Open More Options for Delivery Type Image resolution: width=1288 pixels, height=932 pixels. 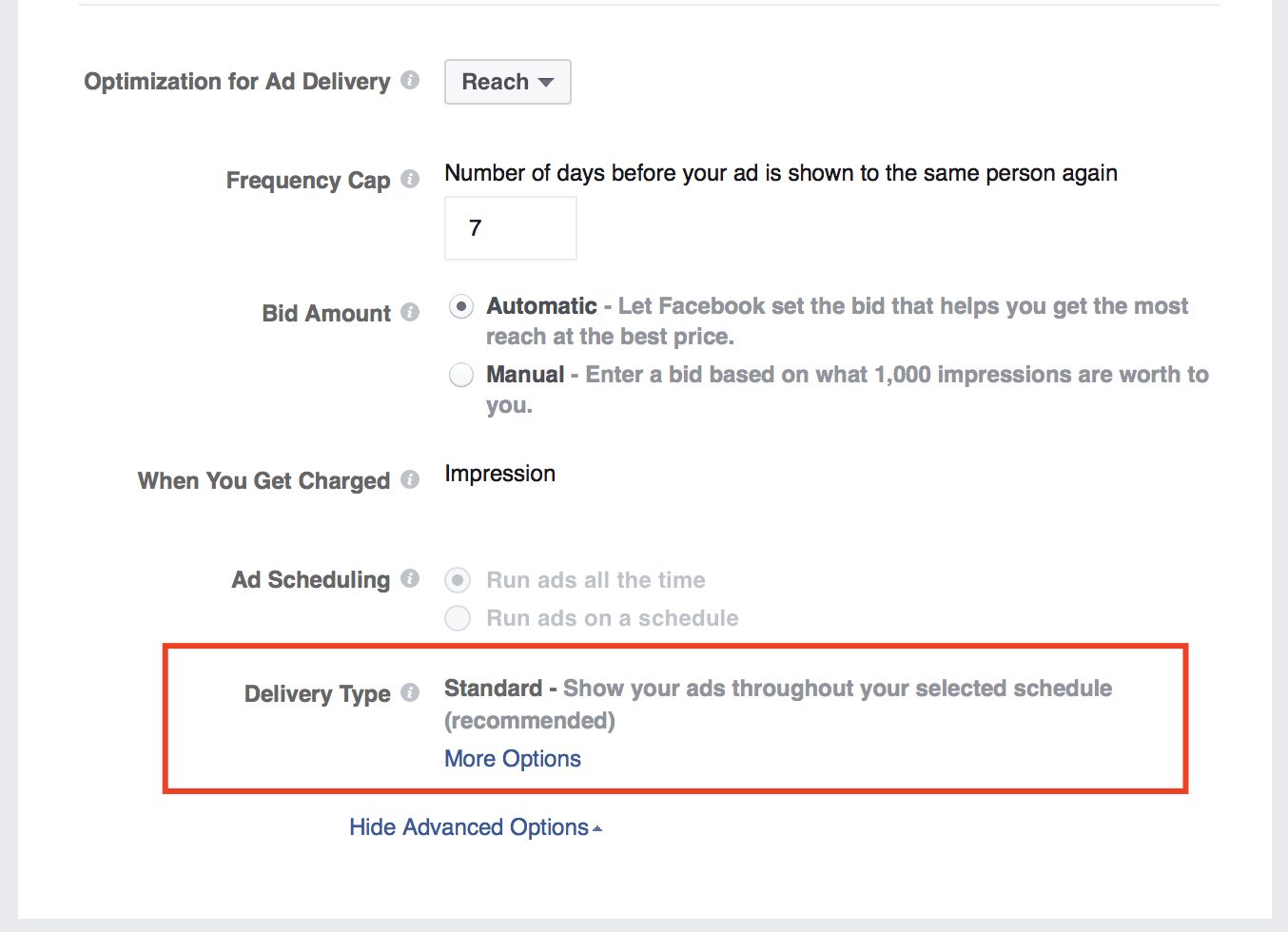coord(512,758)
